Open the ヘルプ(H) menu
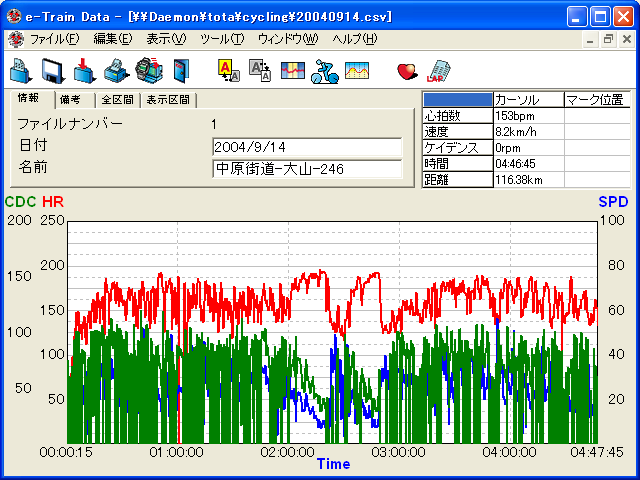Screen dimensions: 640x480 [354, 39]
